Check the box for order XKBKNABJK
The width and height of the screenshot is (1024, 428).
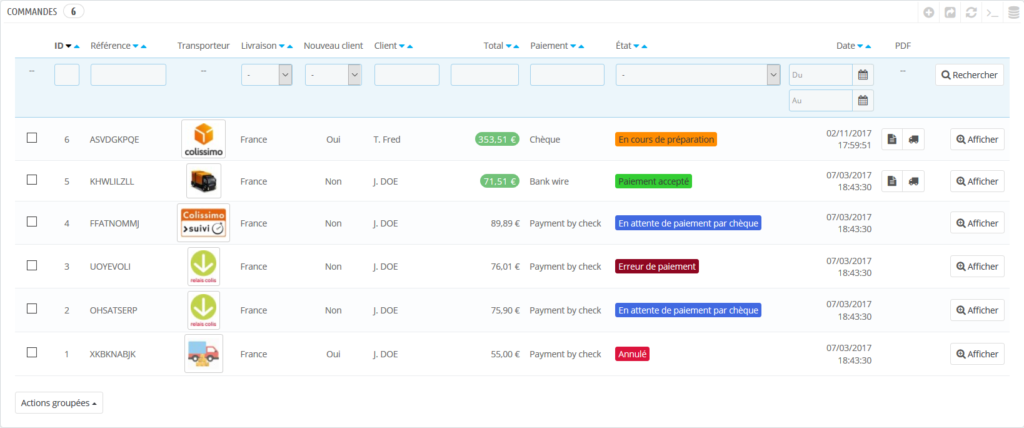pyautogui.click(x=32, y=353)
